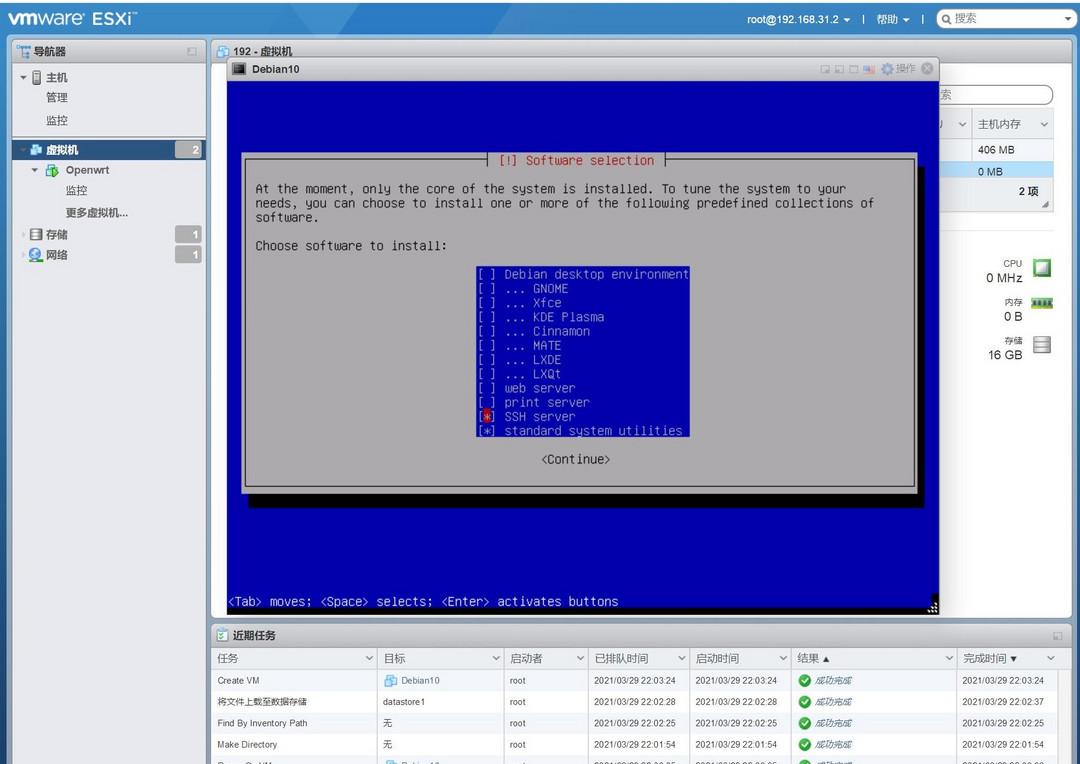Select 网络 item in navigator
Viewport: 1080px width, 764px height.
(x=57, y=255)
